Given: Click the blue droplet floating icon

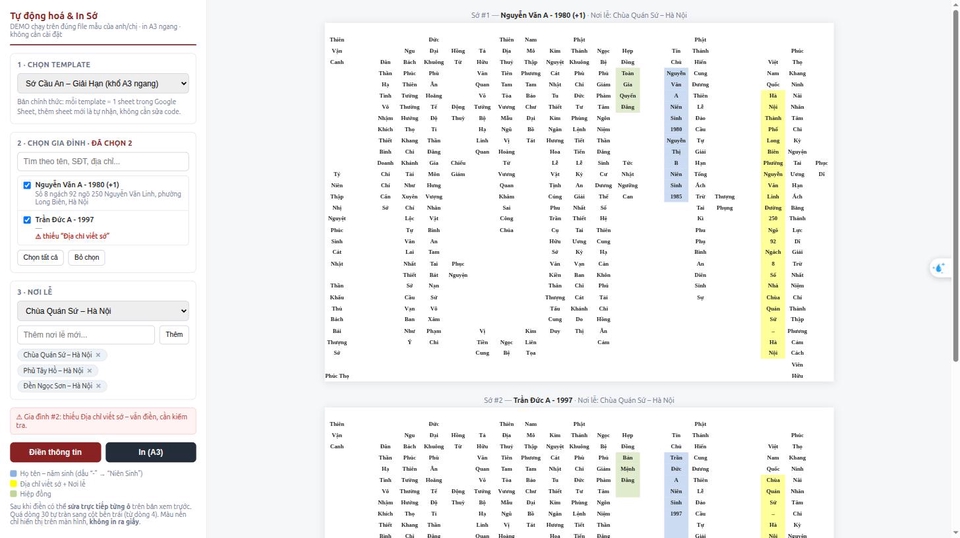Looking at the screenshot, I should (939, 268).
